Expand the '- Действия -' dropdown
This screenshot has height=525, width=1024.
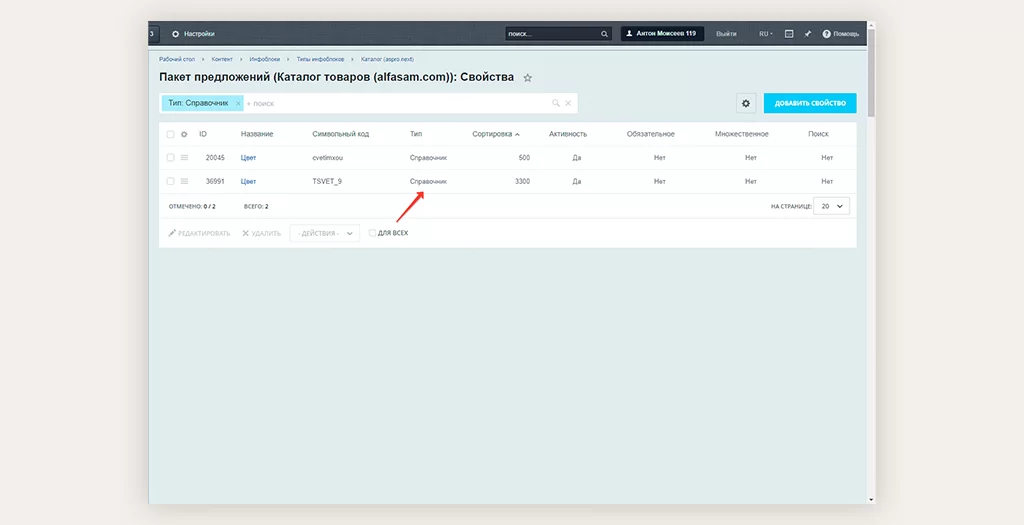tap(324, 233)
